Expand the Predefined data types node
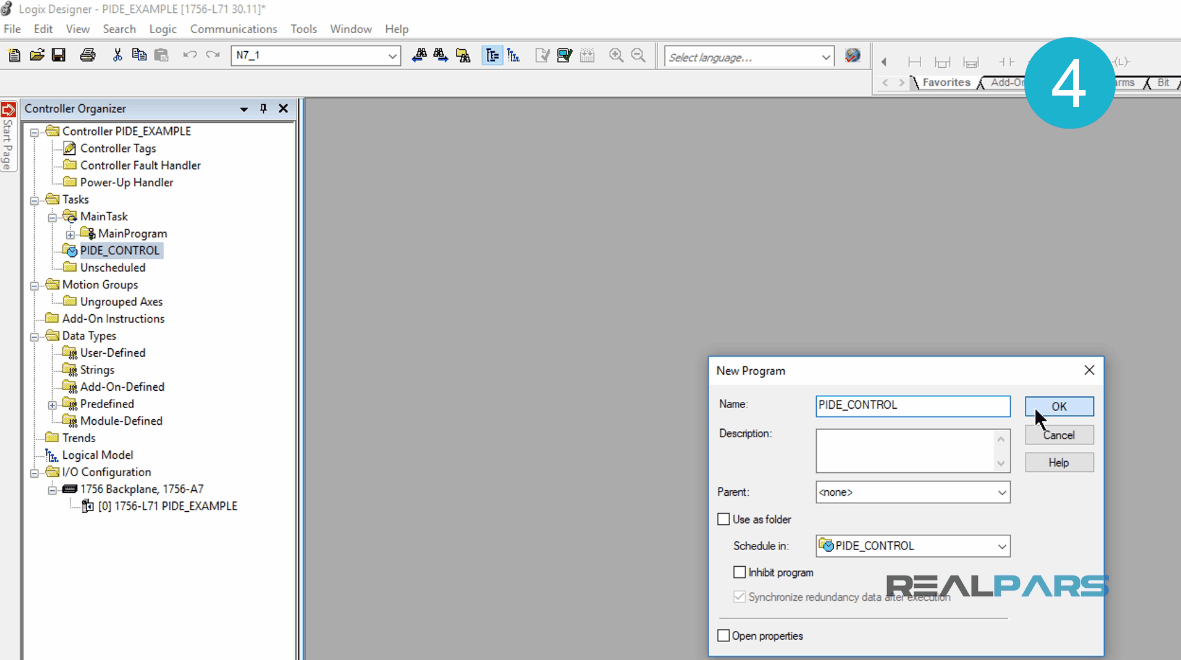 pyautogui.click(x=52, y=405)
